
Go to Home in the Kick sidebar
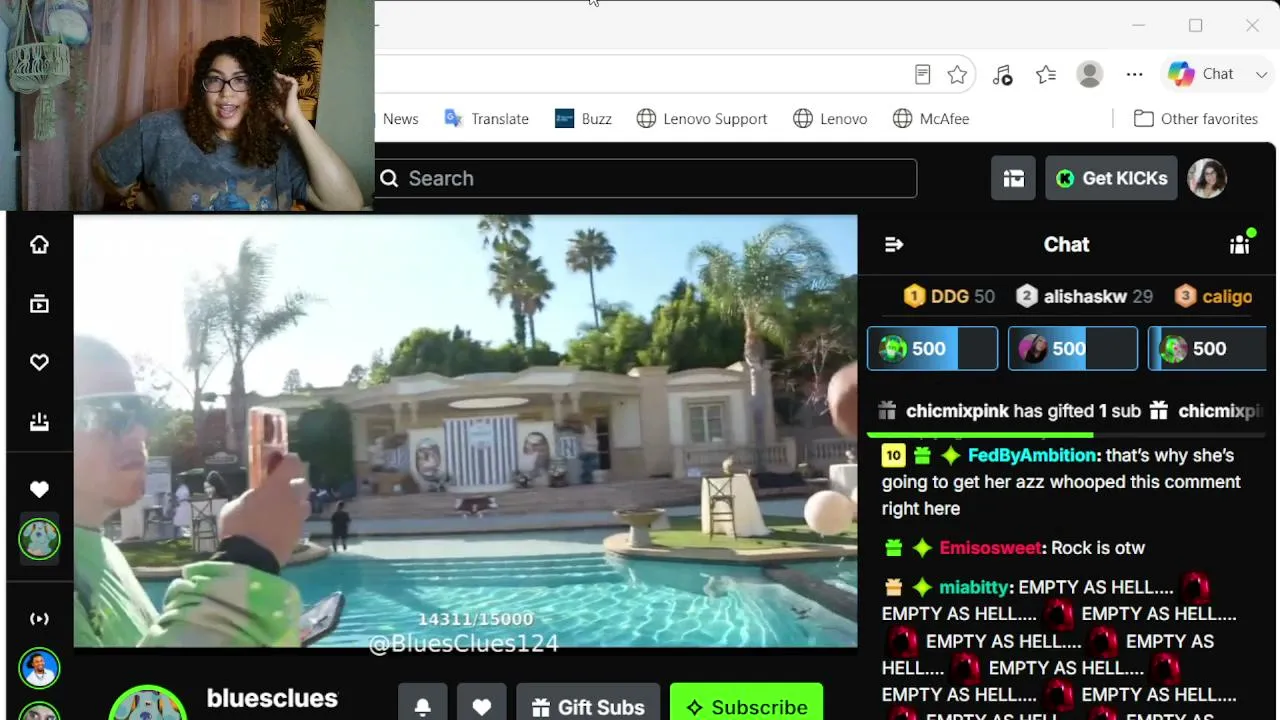[39, 244]
